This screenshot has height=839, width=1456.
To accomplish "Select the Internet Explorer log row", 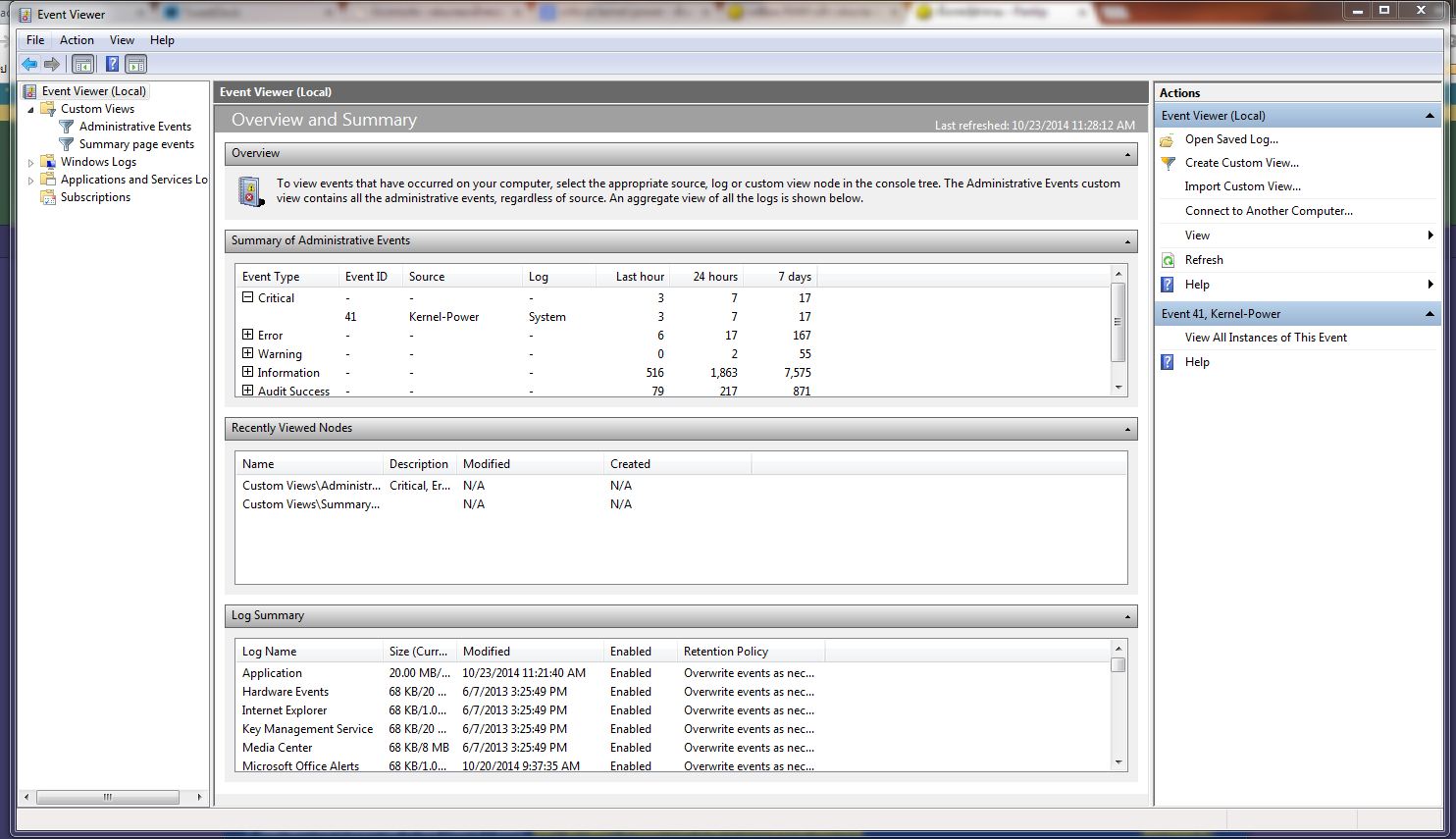I will (674, 710).
